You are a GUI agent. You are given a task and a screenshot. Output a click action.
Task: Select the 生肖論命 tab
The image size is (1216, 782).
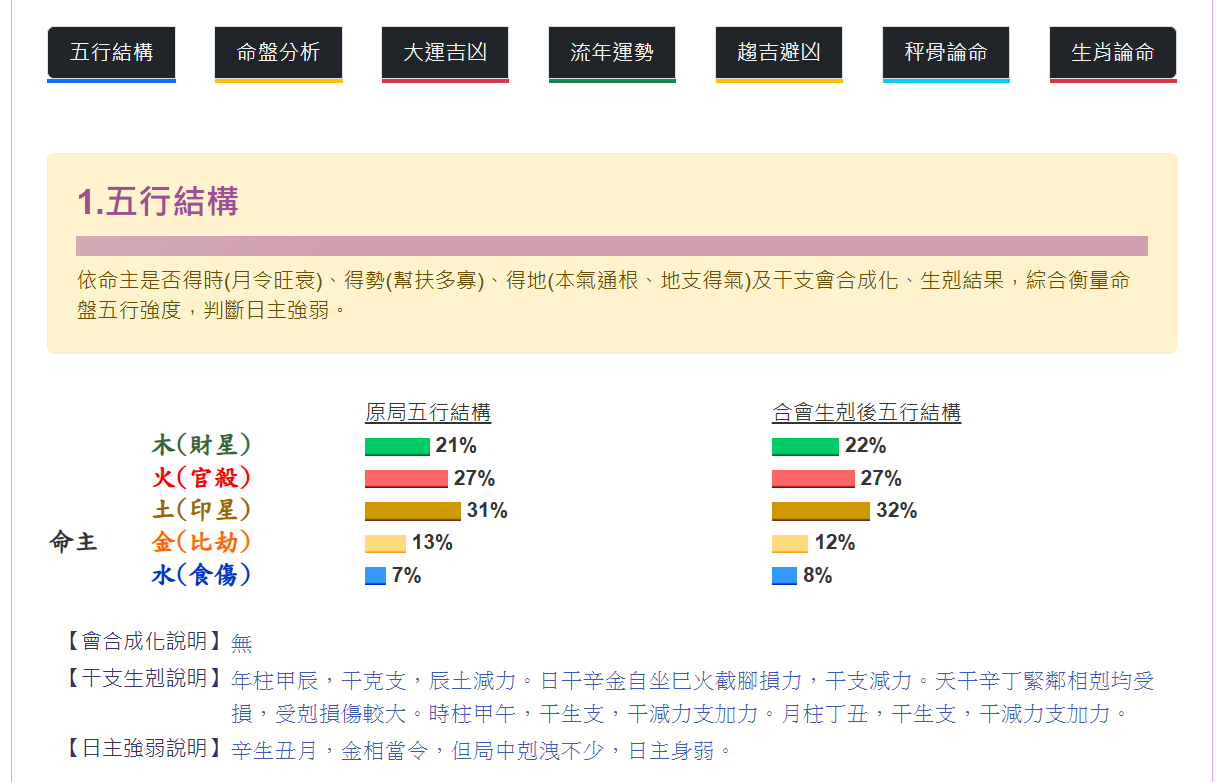pyautogui.click(x=1113, y=53)
